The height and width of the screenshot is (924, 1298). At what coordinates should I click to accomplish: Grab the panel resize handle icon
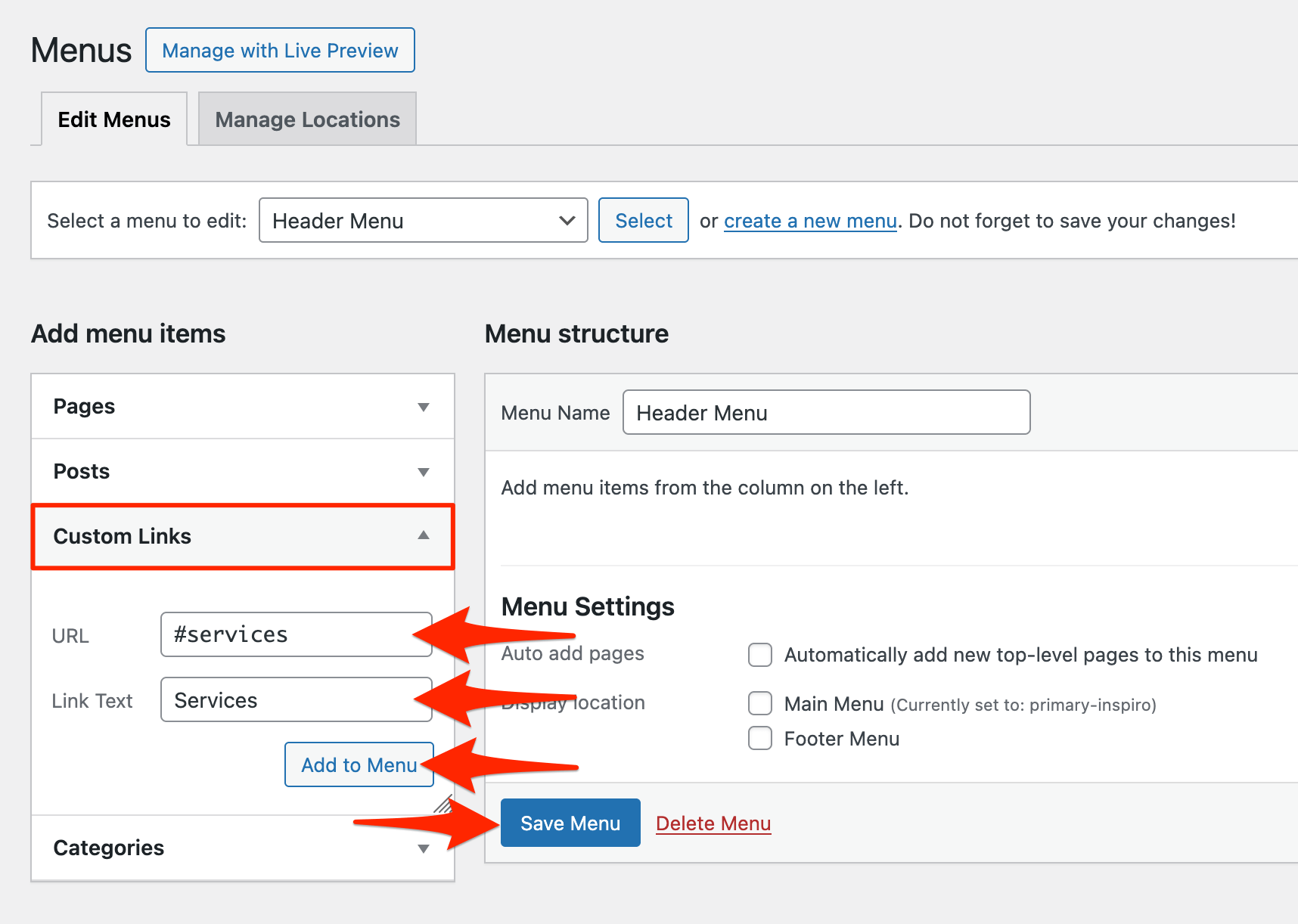(x=443, y=804)
